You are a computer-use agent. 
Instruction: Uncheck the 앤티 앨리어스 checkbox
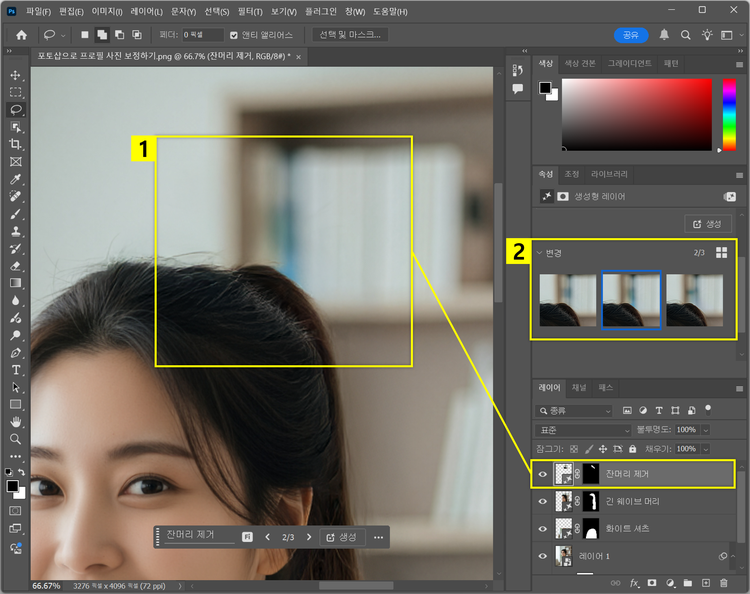(234, 35)
